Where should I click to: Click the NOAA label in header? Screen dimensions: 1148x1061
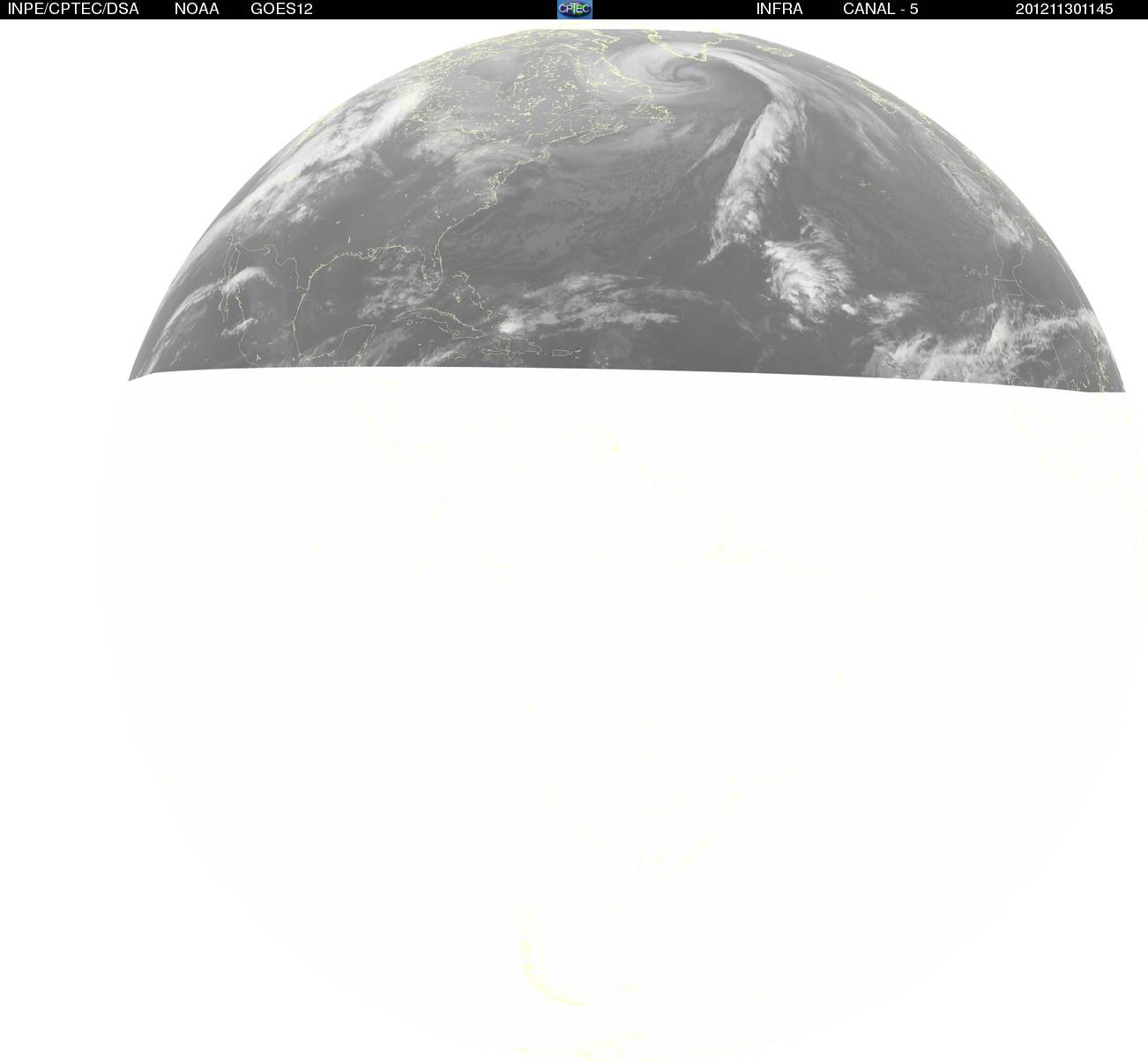tap(197, 10)
